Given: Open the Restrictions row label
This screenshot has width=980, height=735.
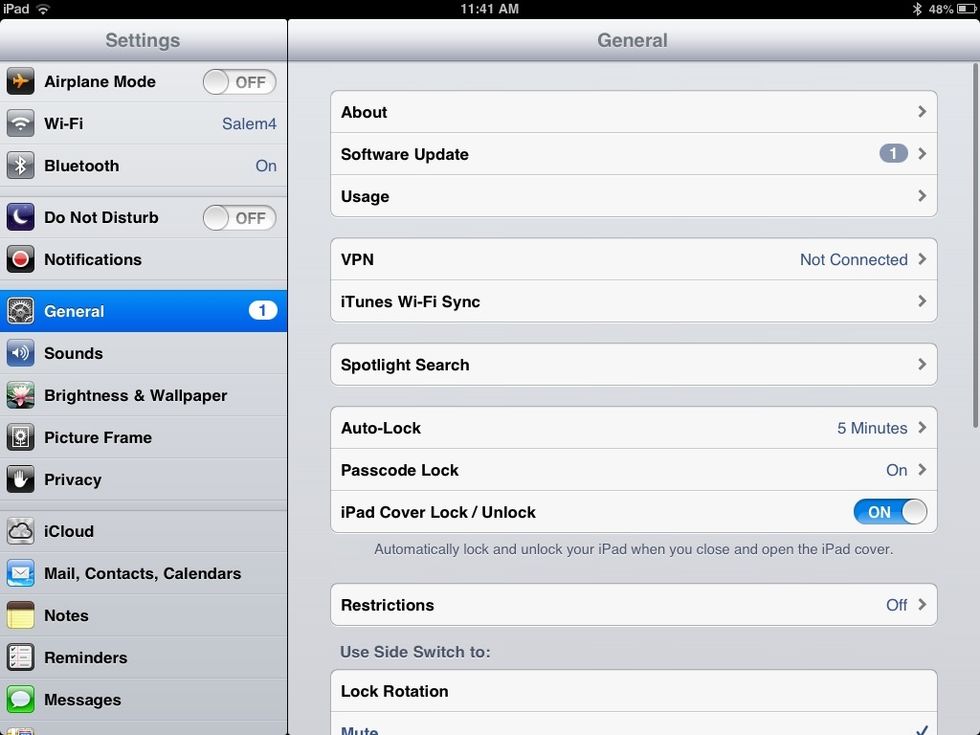Looking at the screenshot, I should pos(388,605).
